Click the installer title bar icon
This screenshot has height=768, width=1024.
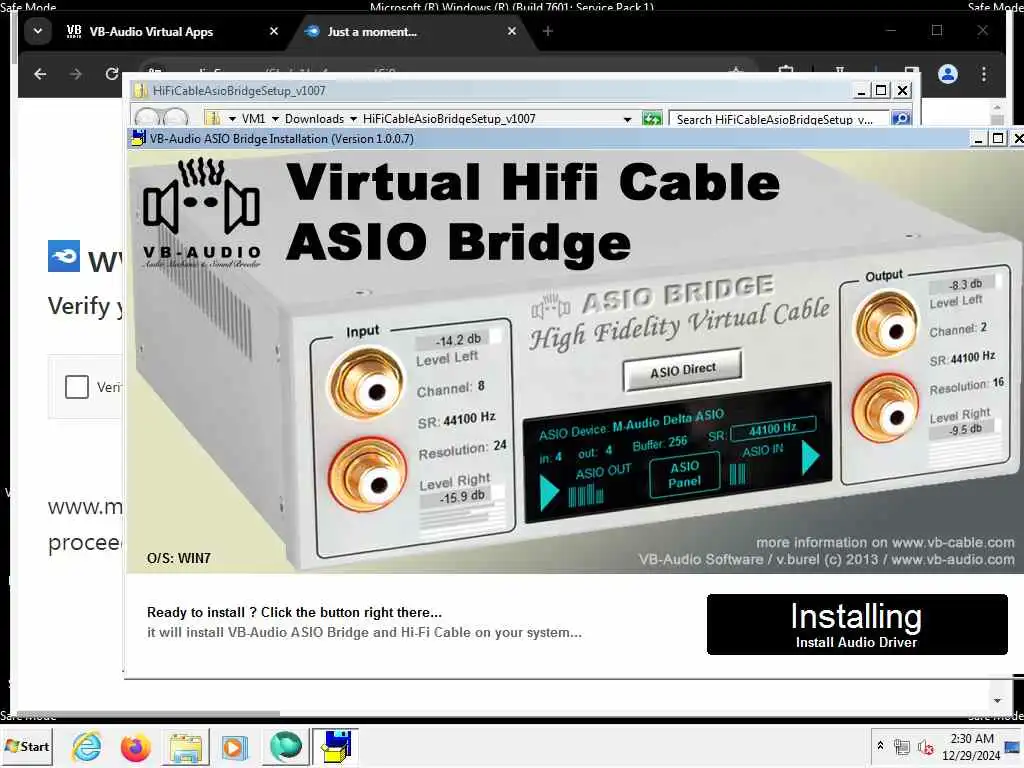(x=138, y=138)
